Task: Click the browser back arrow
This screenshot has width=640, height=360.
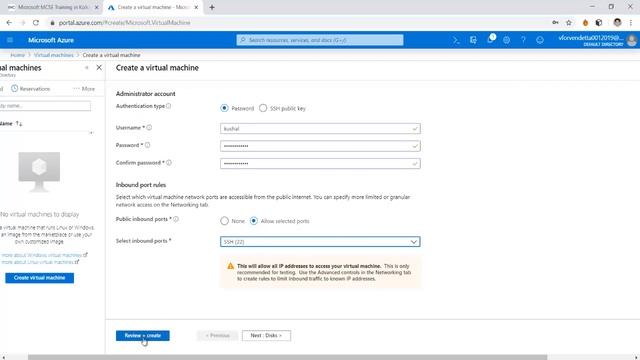Action: (9, 23)
